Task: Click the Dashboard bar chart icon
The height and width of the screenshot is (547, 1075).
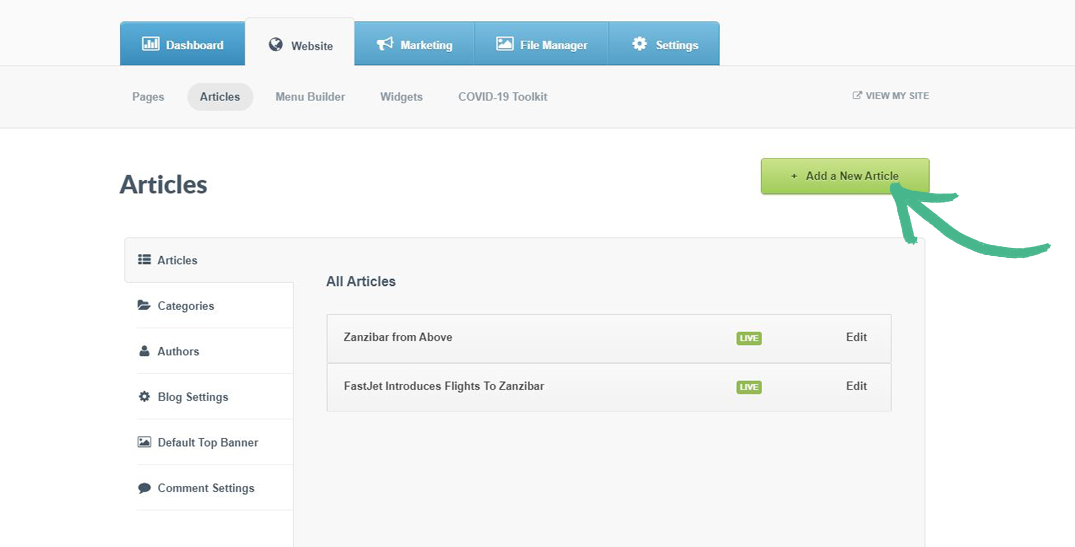Action: coord(151,44)
